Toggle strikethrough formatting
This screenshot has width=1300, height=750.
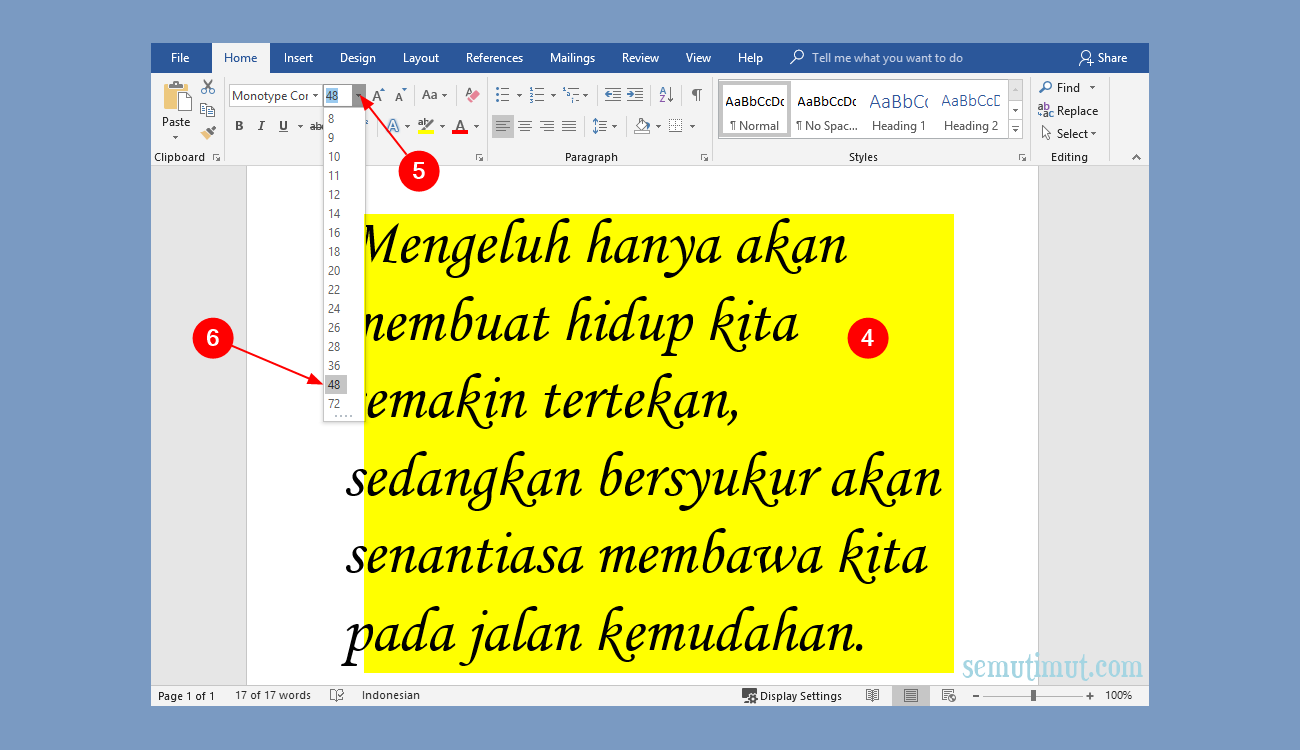pyautogui.click(x=315, y=126)
